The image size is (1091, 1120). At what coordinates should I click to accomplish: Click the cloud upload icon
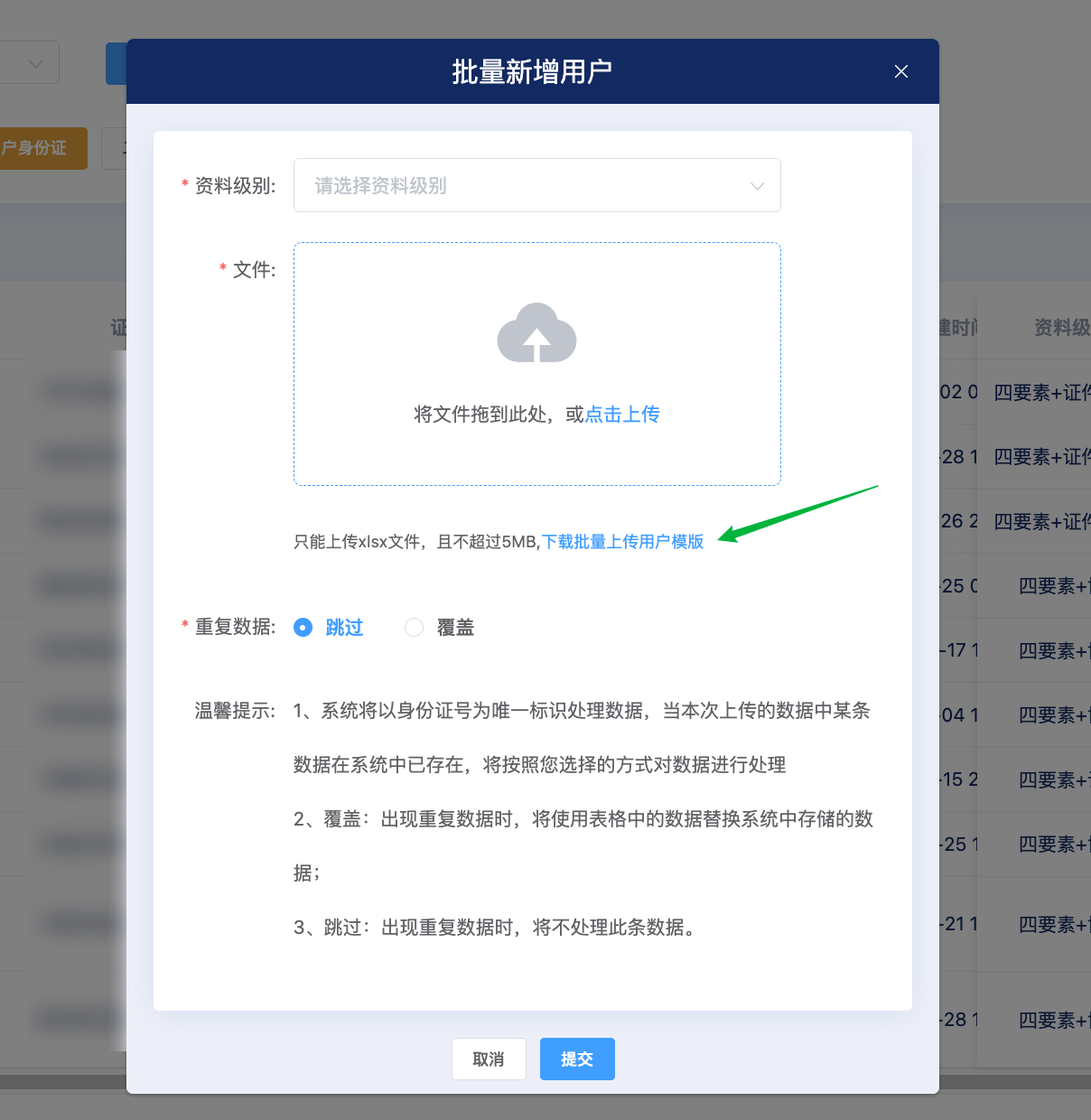pyautogui.click(x=536, y=333)
